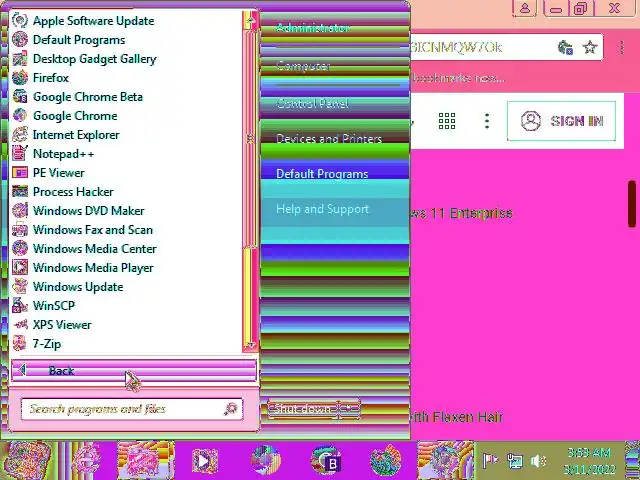The width and height of the screenshot is (640, 480).
Task: Launch PE Viewer
Action: coord(48,173)
